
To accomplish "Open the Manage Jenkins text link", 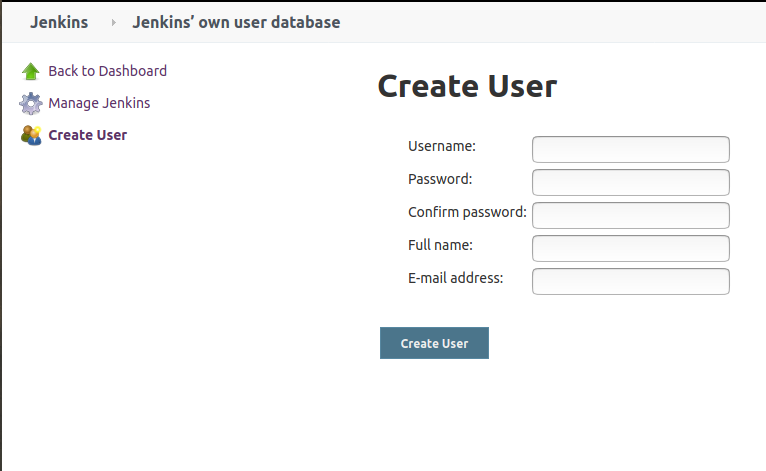I will click(x=99, y=103).
